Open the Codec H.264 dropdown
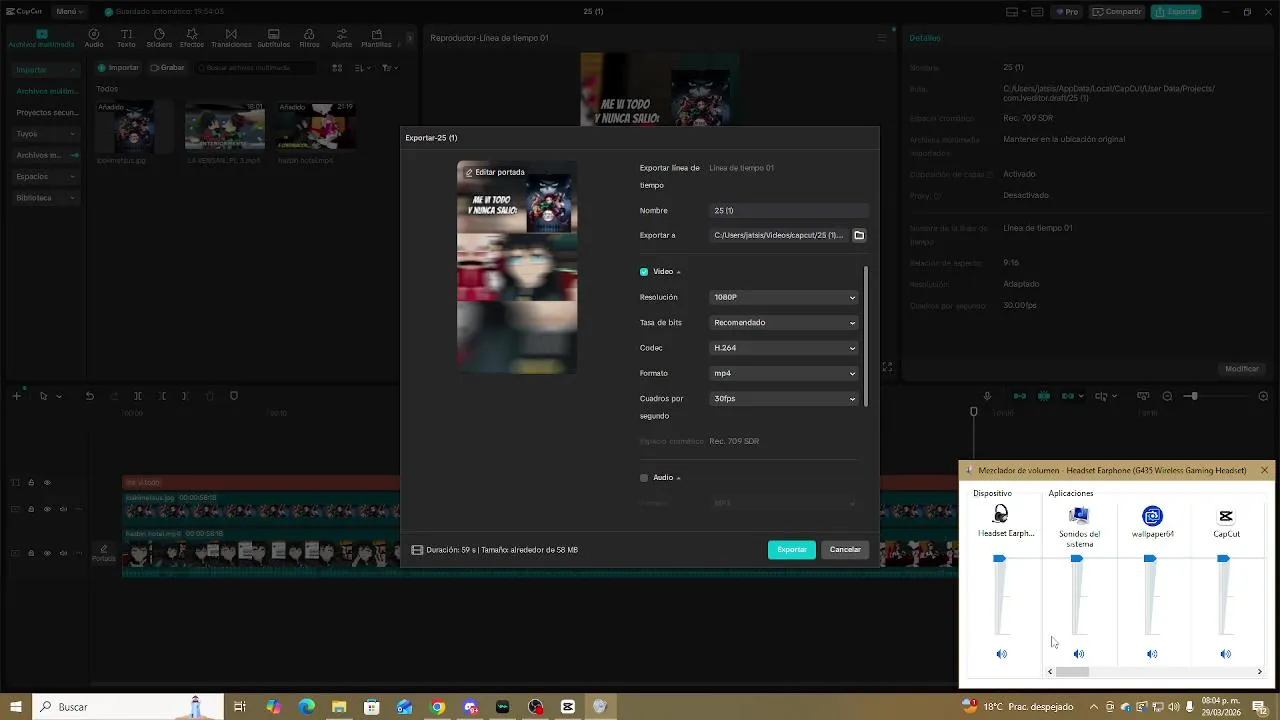The image size is (1280, 720). click(784, 348)
